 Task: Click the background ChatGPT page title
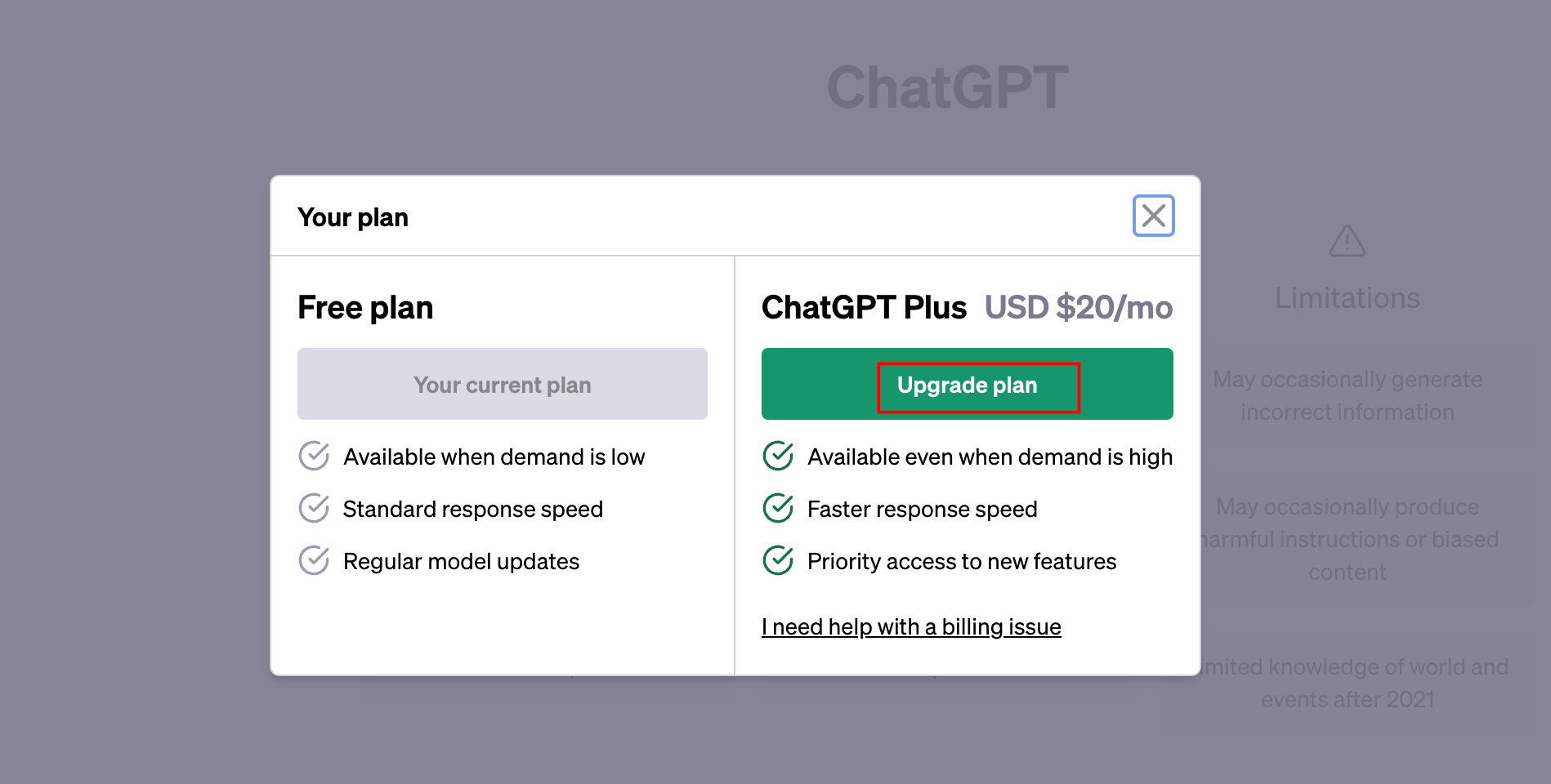[x=947, y=87]
